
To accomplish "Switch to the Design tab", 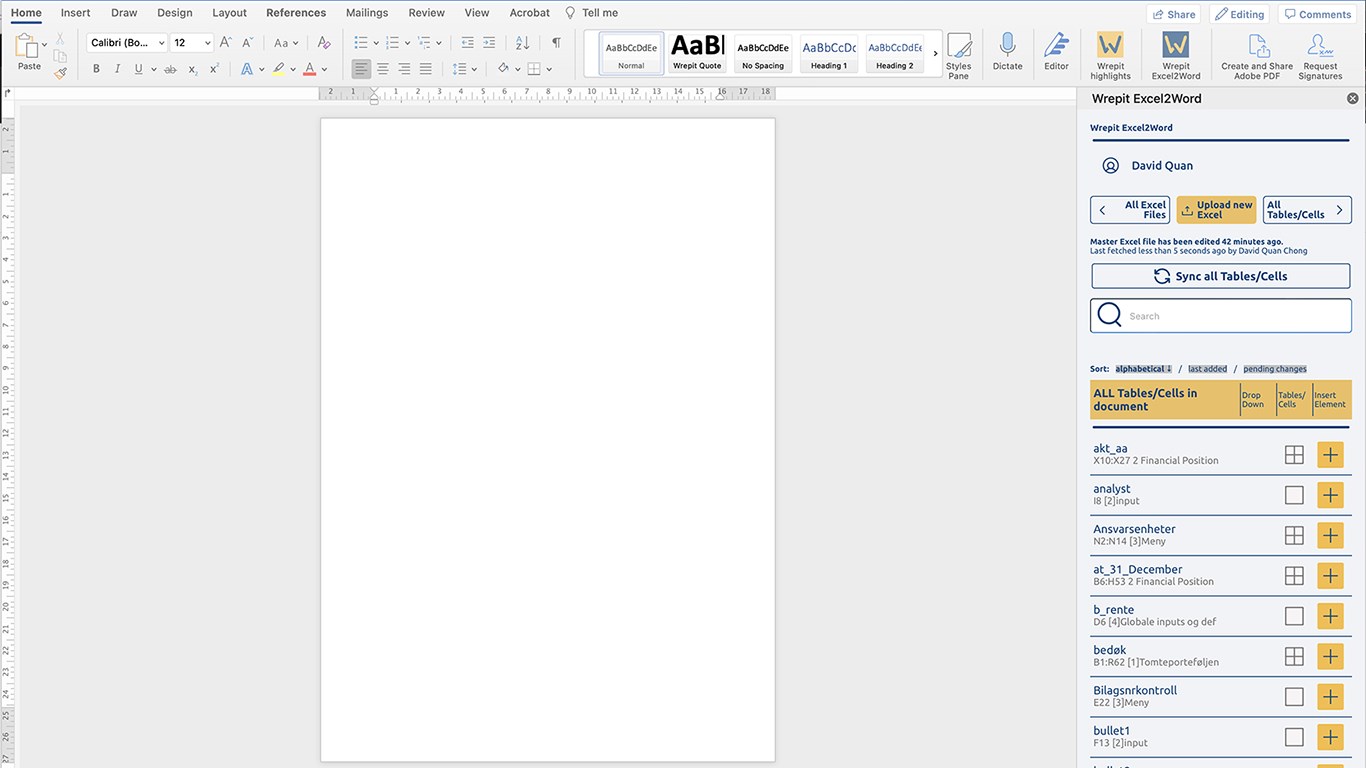I will coord(175,13).
